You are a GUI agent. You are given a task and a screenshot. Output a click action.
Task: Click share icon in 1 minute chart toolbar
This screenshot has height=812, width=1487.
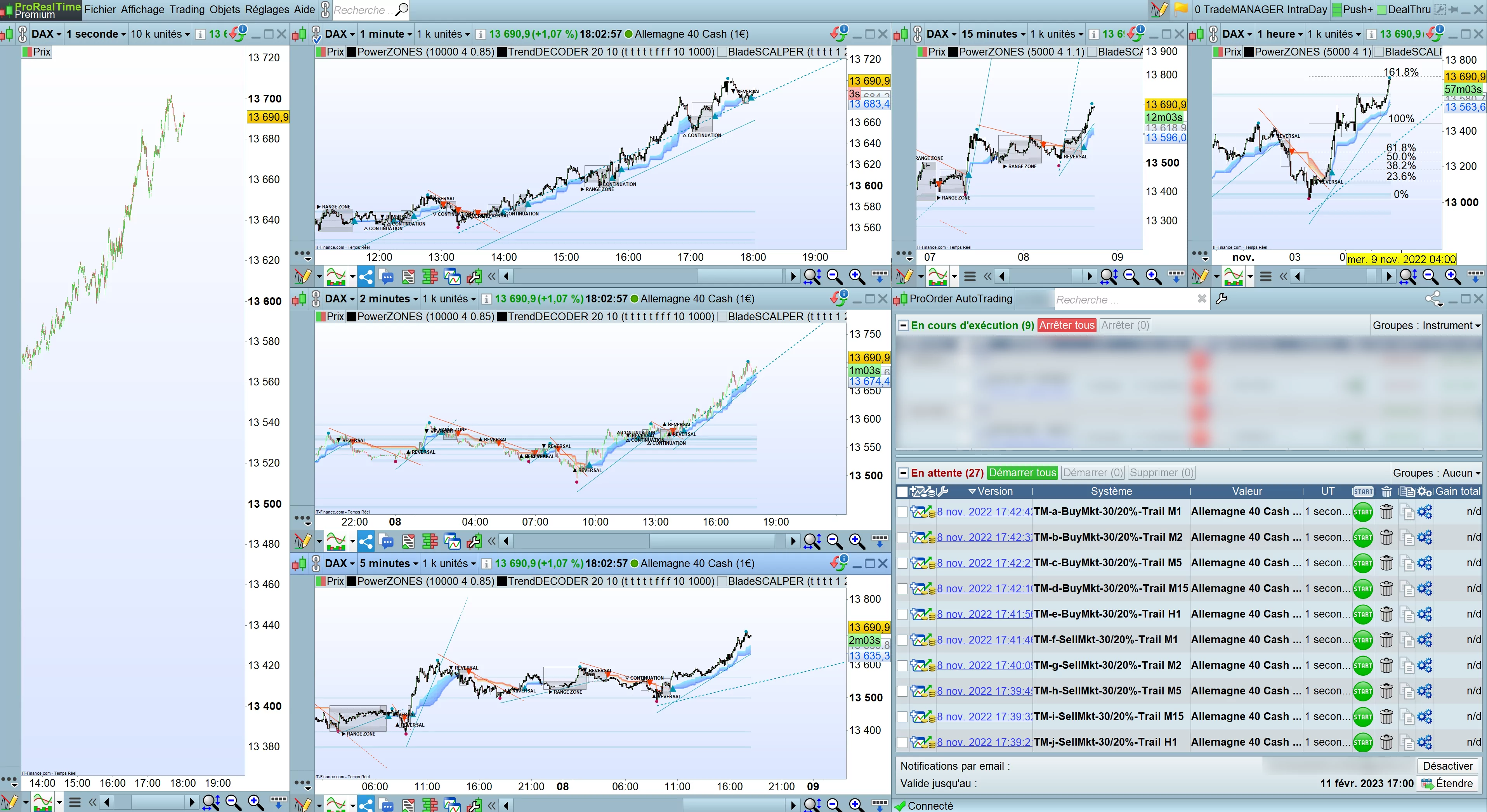point(365,277)
